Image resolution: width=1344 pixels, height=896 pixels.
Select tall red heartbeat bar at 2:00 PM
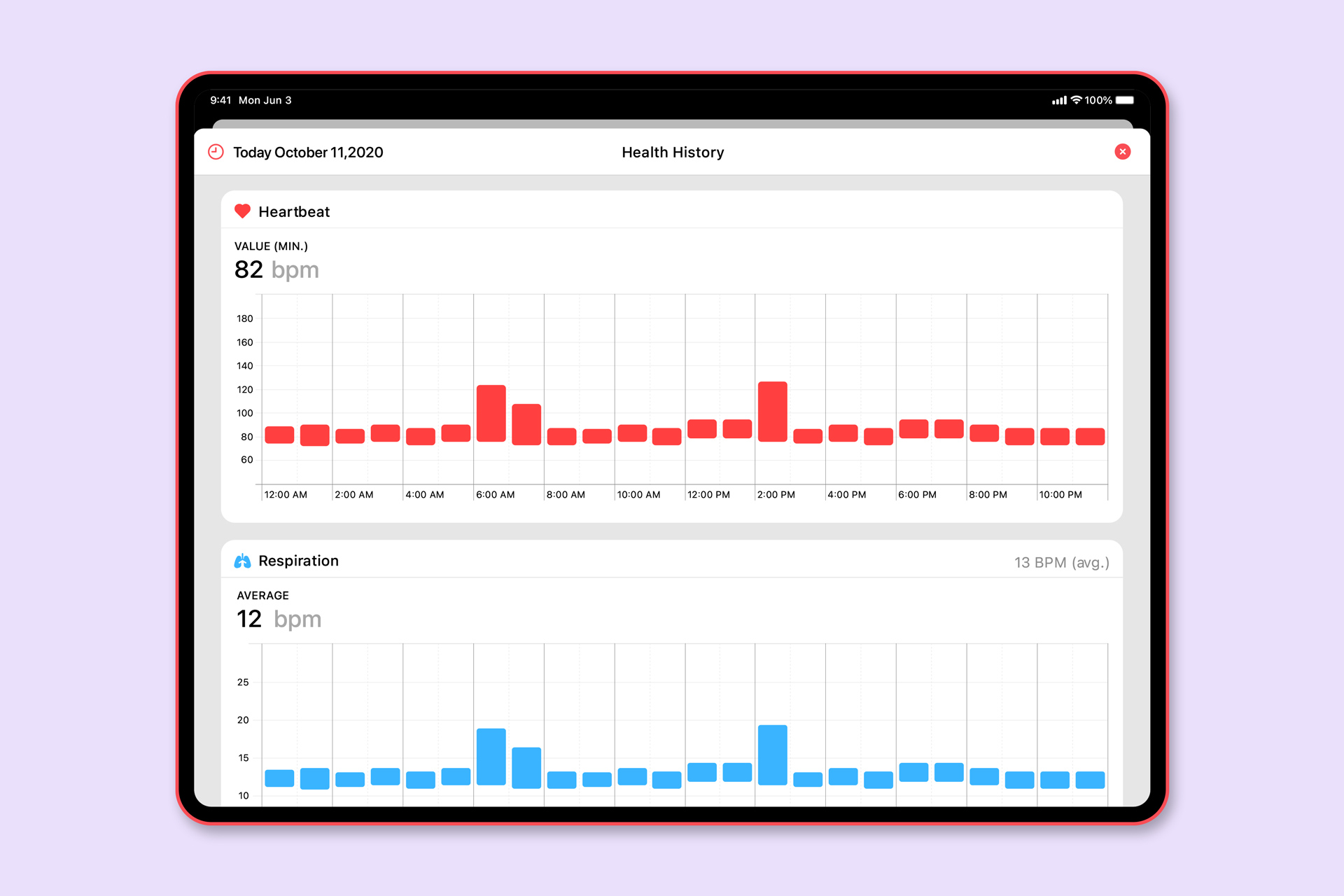click(772, 412)
